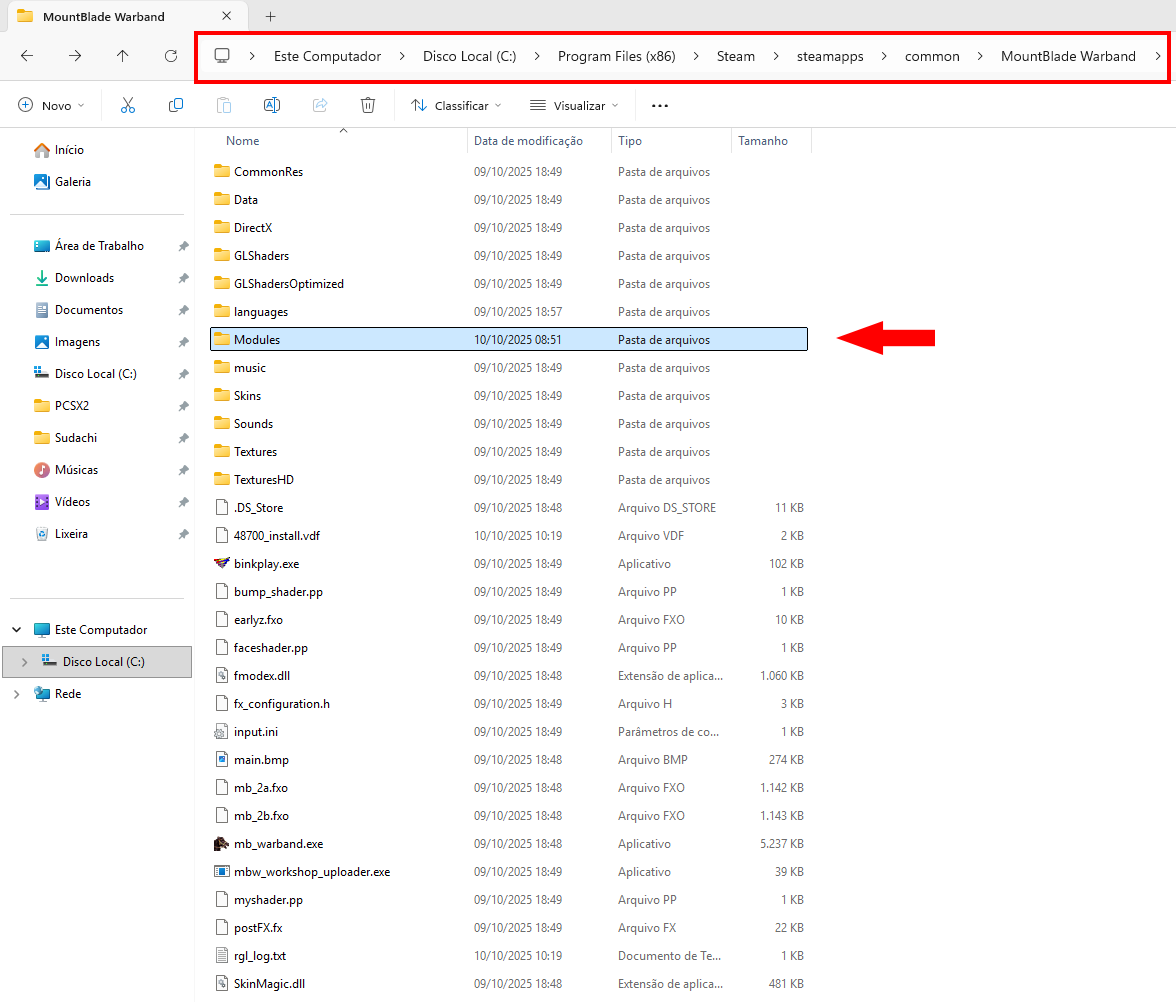Image resolution: width=1176 pixels, height=1002 pixels.
Task: Select the fmodex.dll file icon
Action: click(x=221, y=676)
